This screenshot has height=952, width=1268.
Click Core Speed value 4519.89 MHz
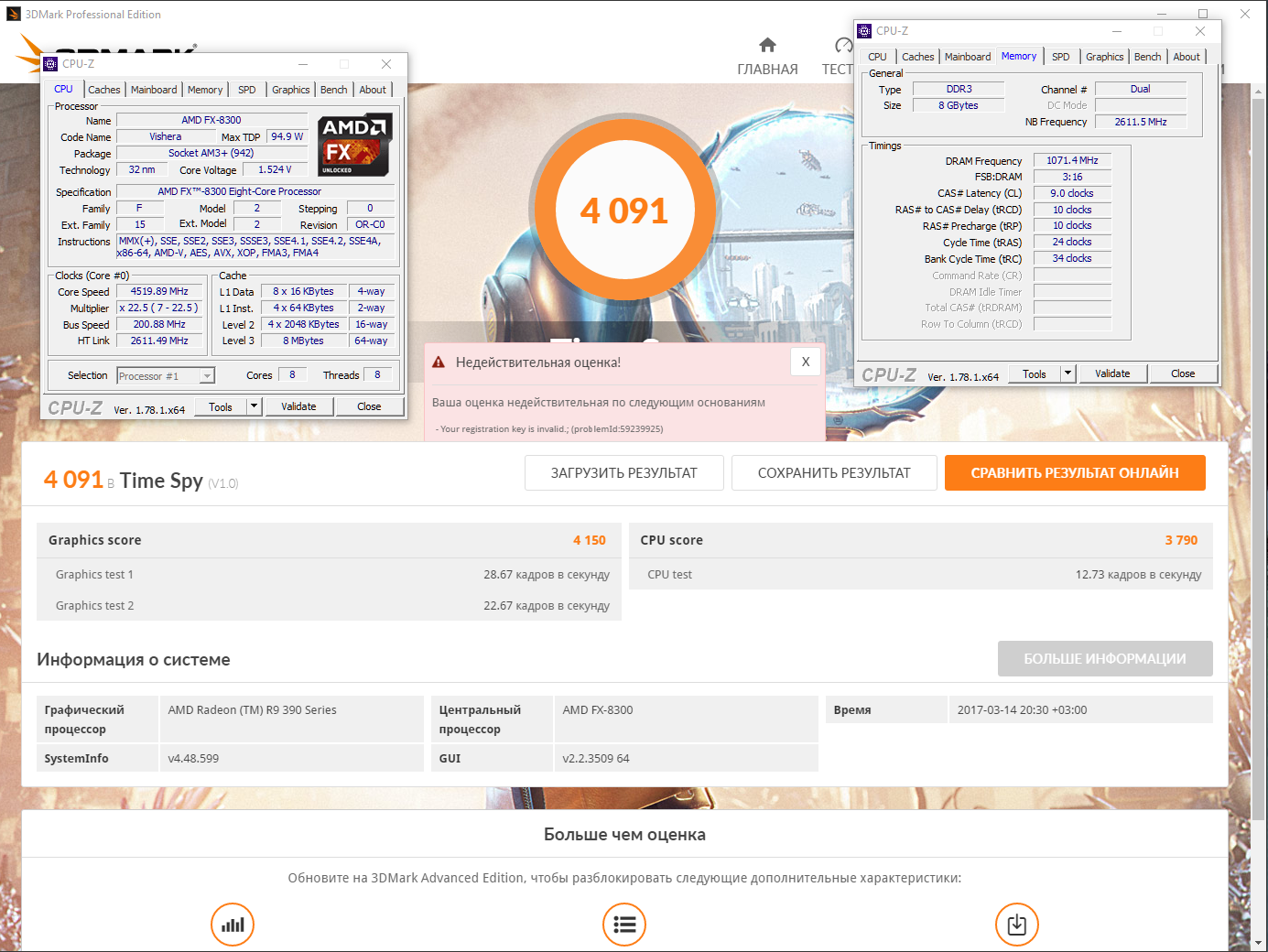click(x=159, y=291)
